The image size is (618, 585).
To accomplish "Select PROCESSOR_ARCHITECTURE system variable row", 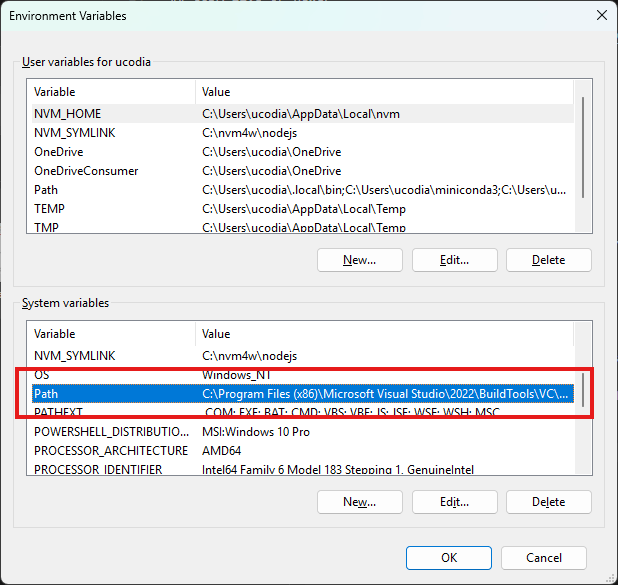I will (x=110, y=451).
